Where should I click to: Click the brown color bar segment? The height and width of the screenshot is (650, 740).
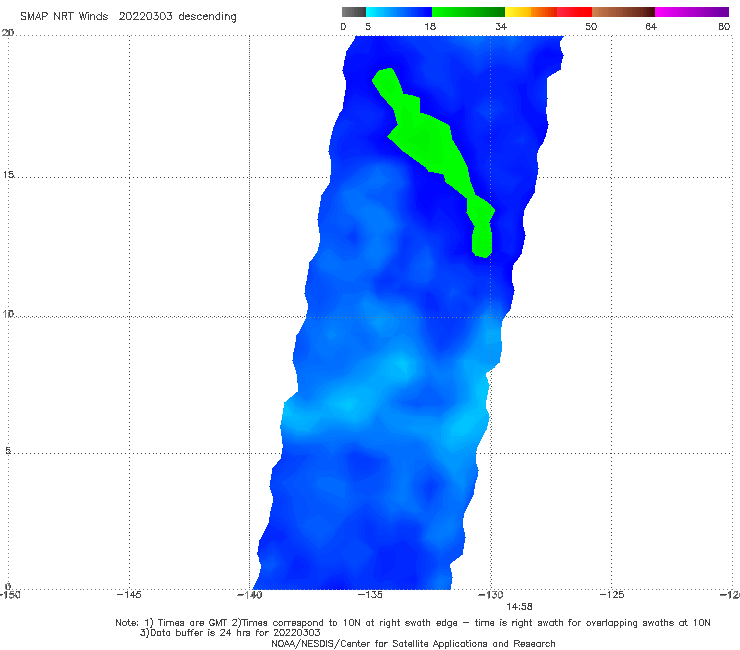[623, 12]
